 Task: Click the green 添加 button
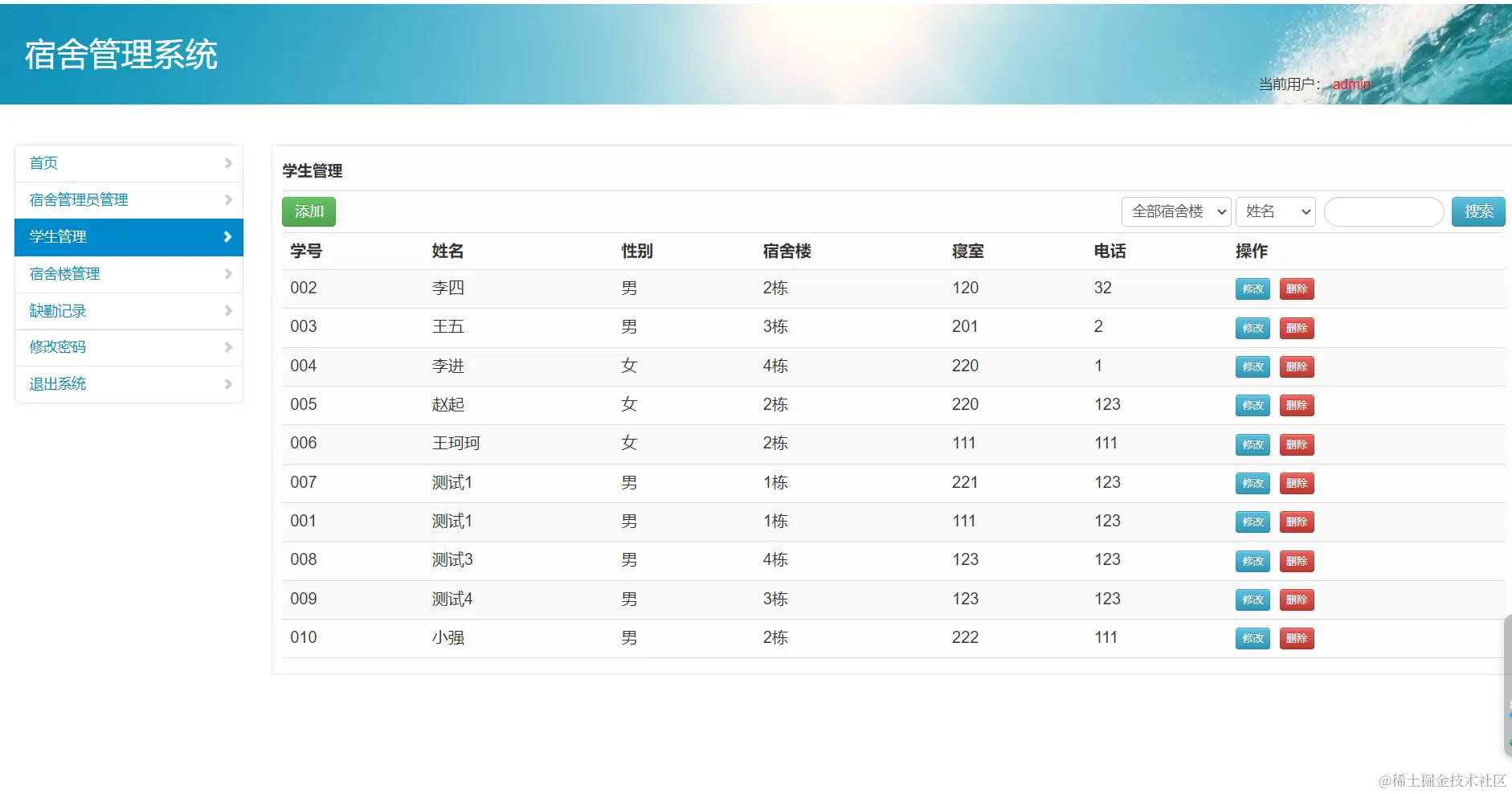pyautogui.click(x=309, y=211)
